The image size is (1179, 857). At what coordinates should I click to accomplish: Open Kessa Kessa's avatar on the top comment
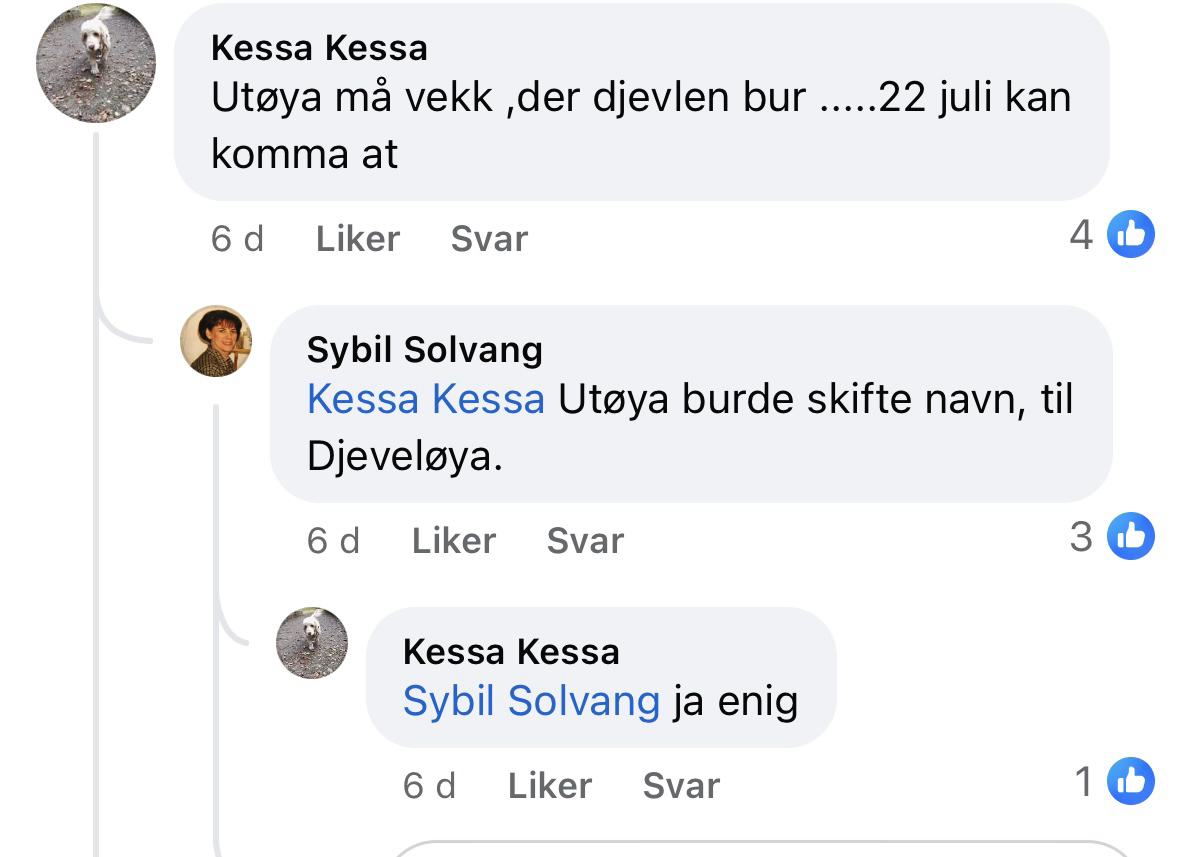96,63
